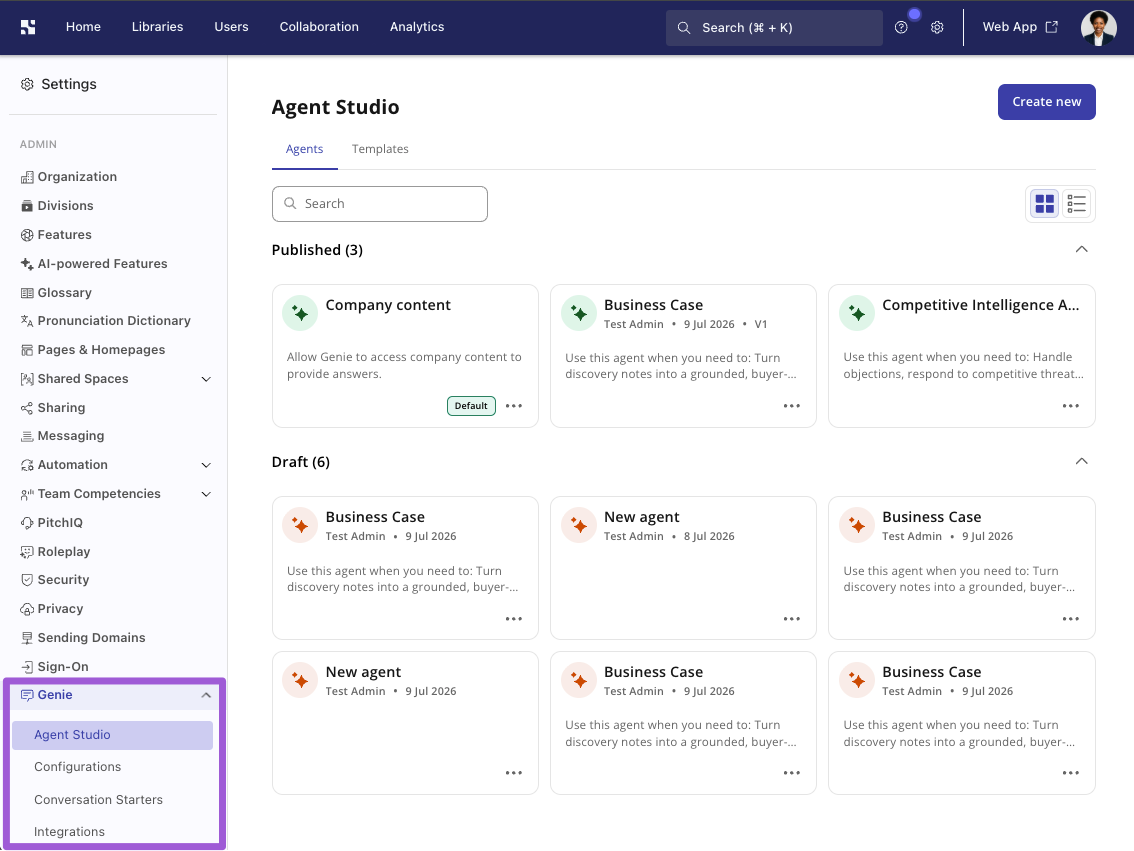This screenshot has height=851, width=1134.
Task: Switch to the Templates tab
Action: [380, 149]
